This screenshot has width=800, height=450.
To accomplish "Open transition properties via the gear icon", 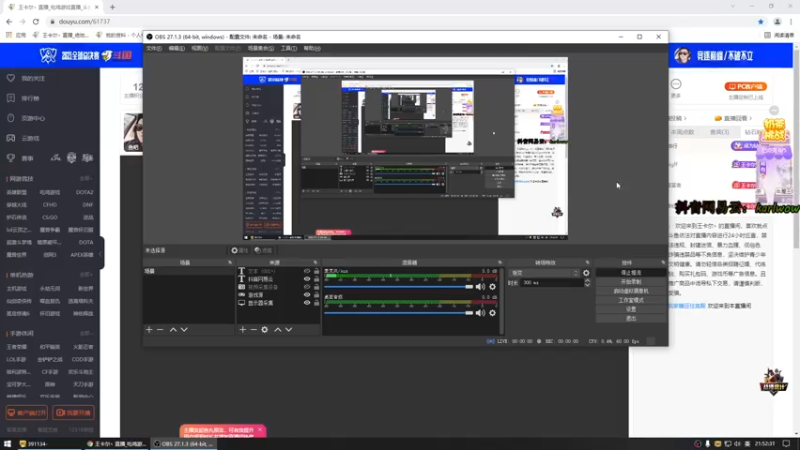I will tap(586, 273).
